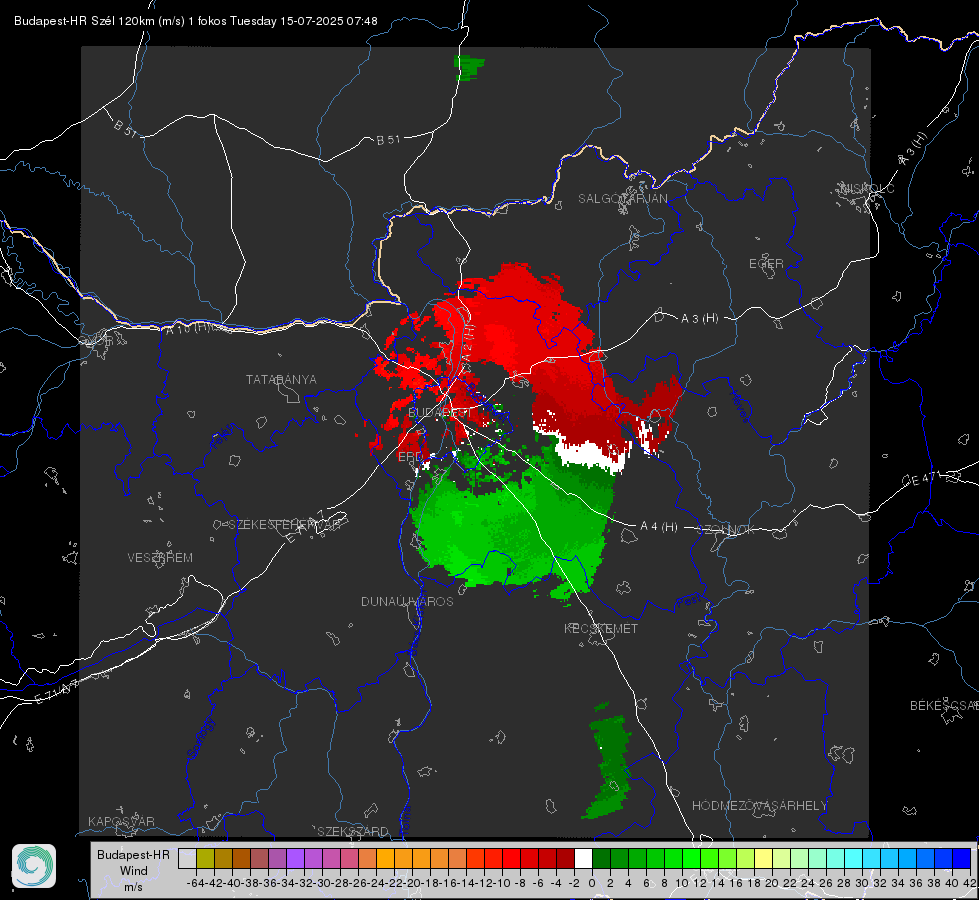This screenshot has width=979, height=900.
Task: Click the SZEKSZÁRD city label
Action: (353, 831)
